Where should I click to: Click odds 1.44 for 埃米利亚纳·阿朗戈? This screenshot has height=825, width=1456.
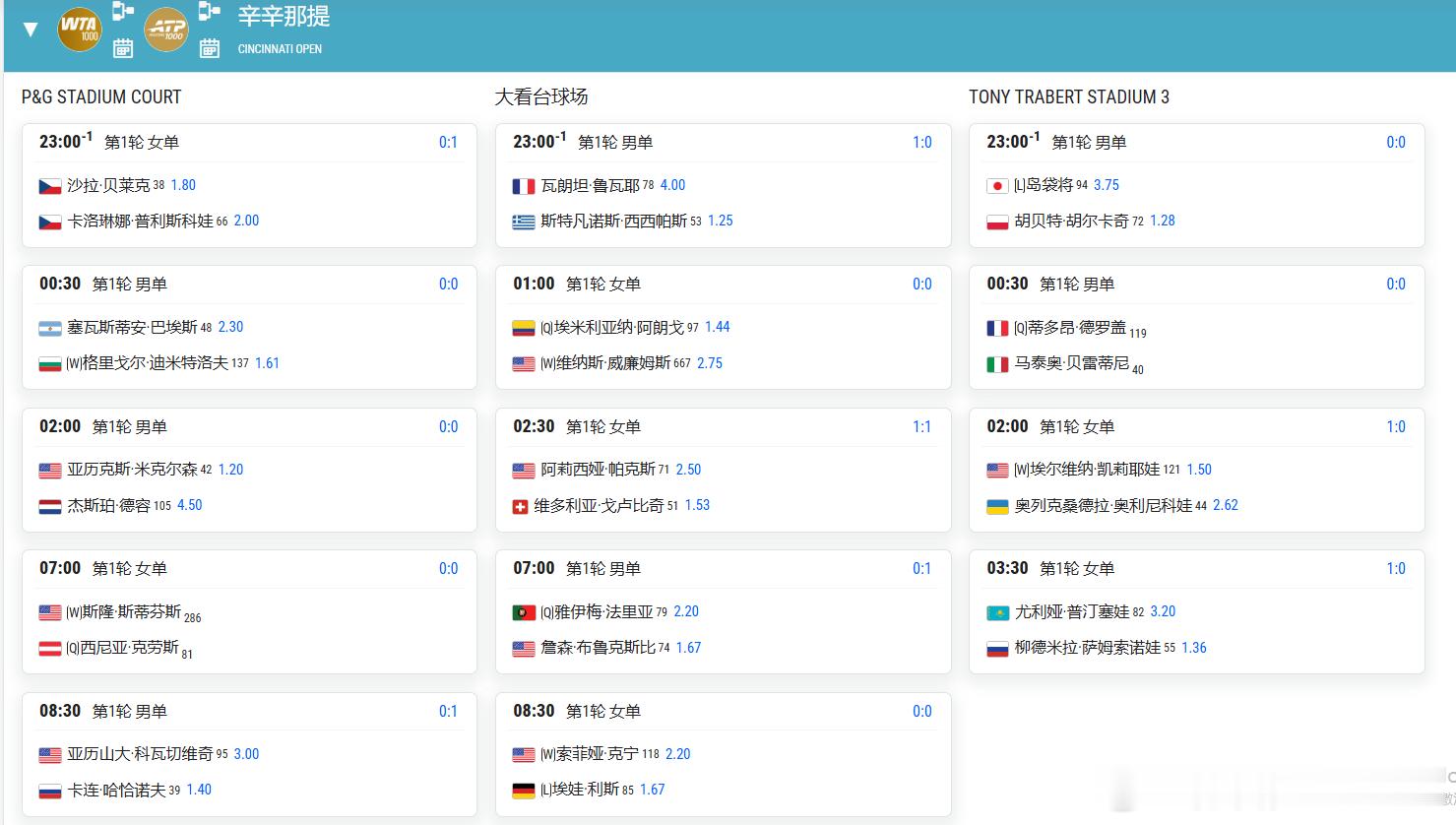718,327
